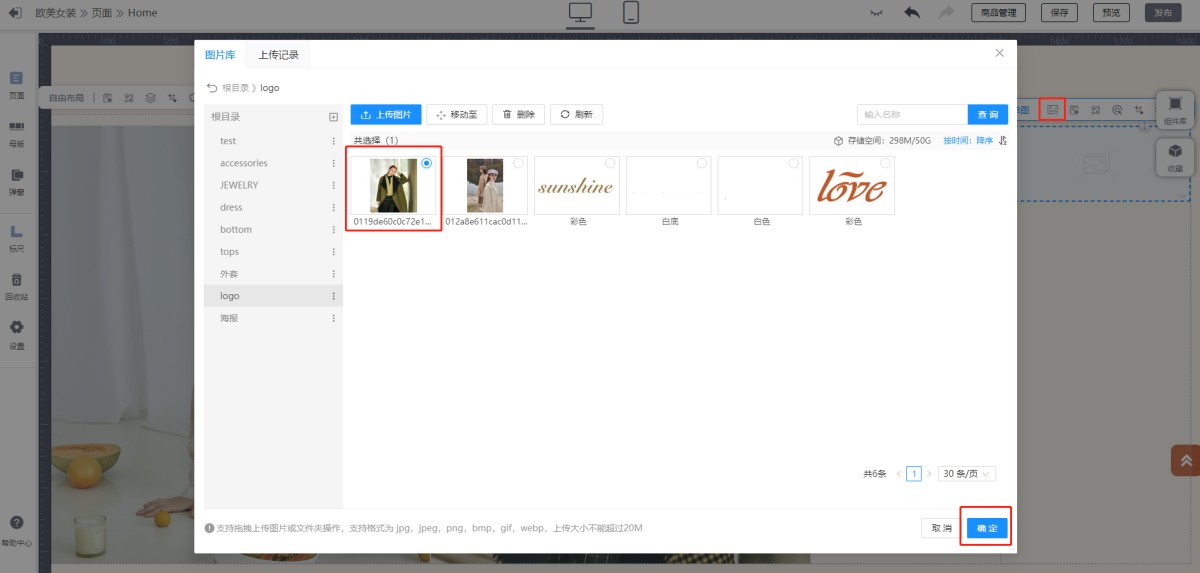Click the back arrow beside 根目录 breadcrumb
1200x573 pixels.
point(211,88)
